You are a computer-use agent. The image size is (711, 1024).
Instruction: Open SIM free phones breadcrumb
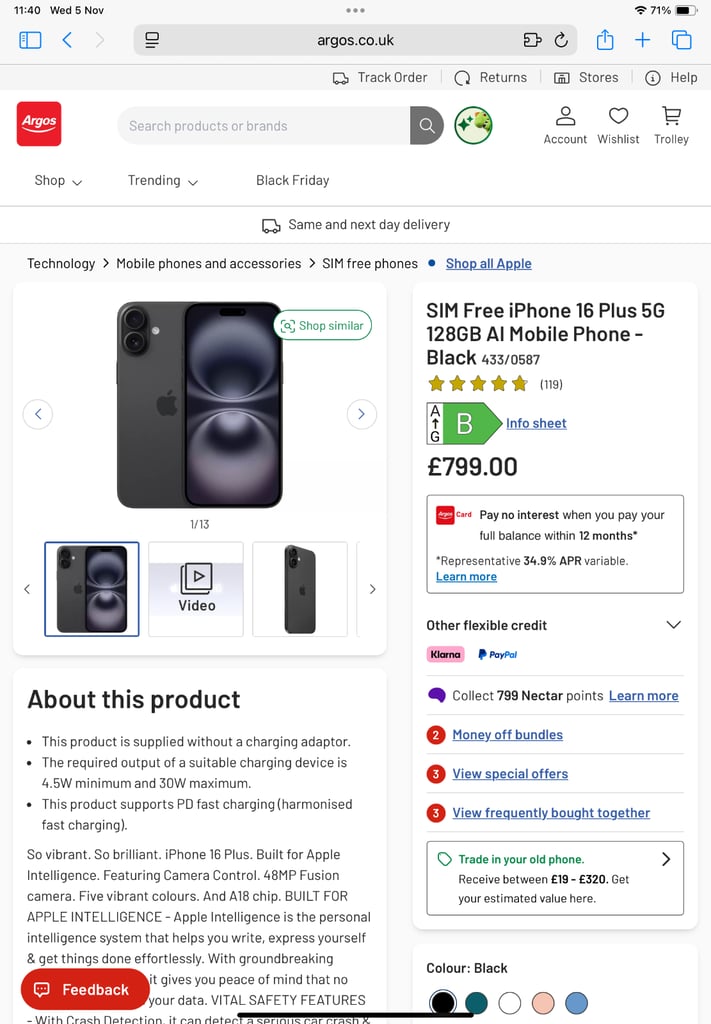[369, 263]
